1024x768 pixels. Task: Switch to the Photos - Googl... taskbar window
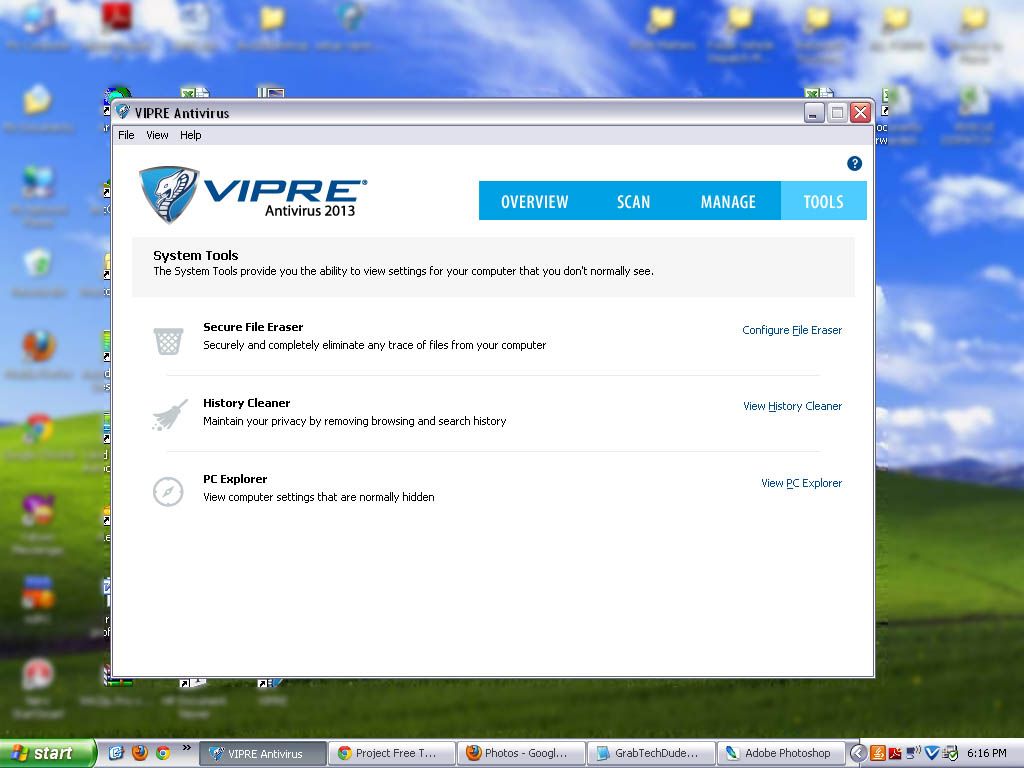tap(521, 753)
